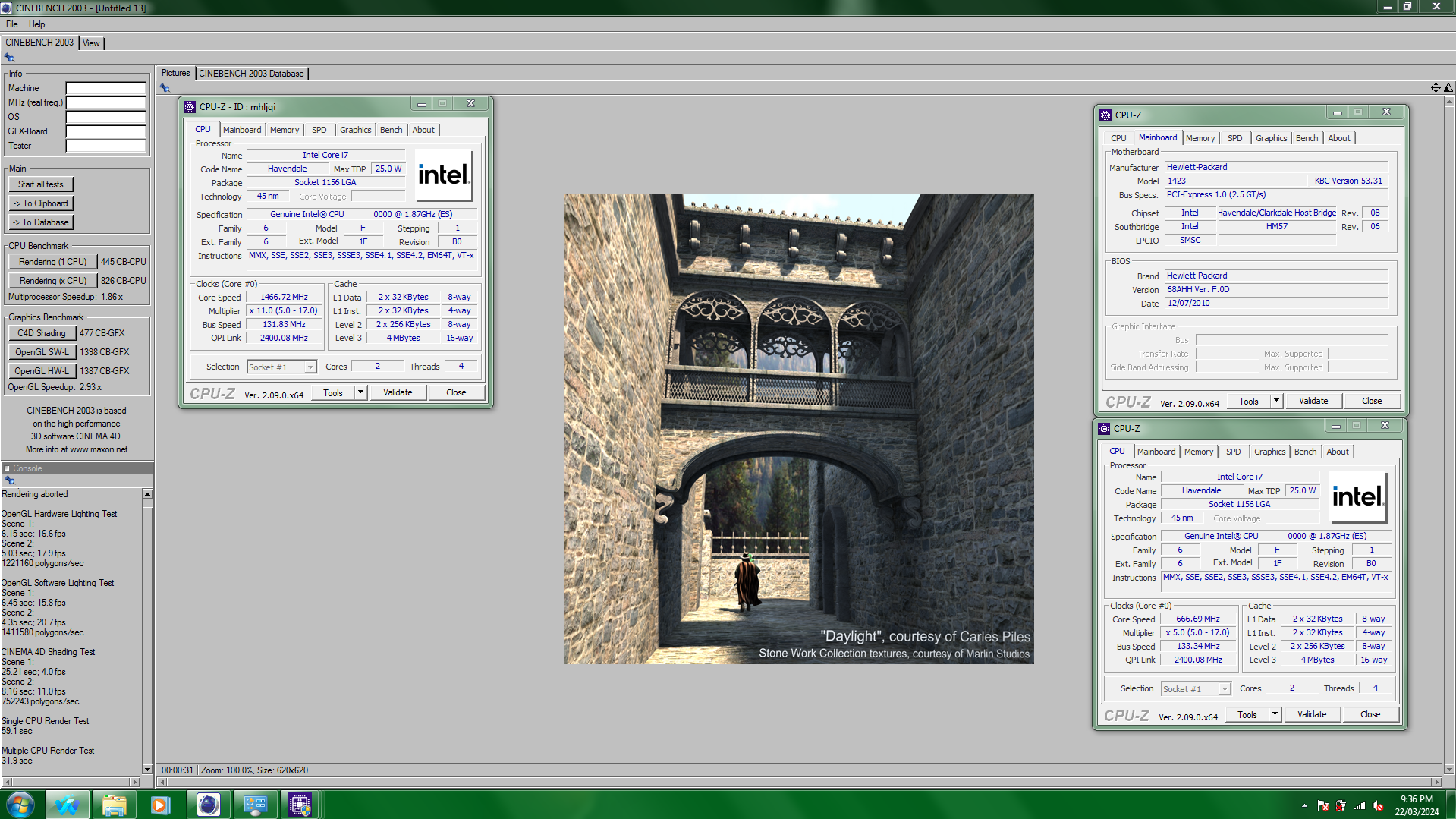The width and height of the screenshot is (1456, 819).
Task: Click the pin icon below CINEBENCH 2003 tab
Action: pos(9,58)
